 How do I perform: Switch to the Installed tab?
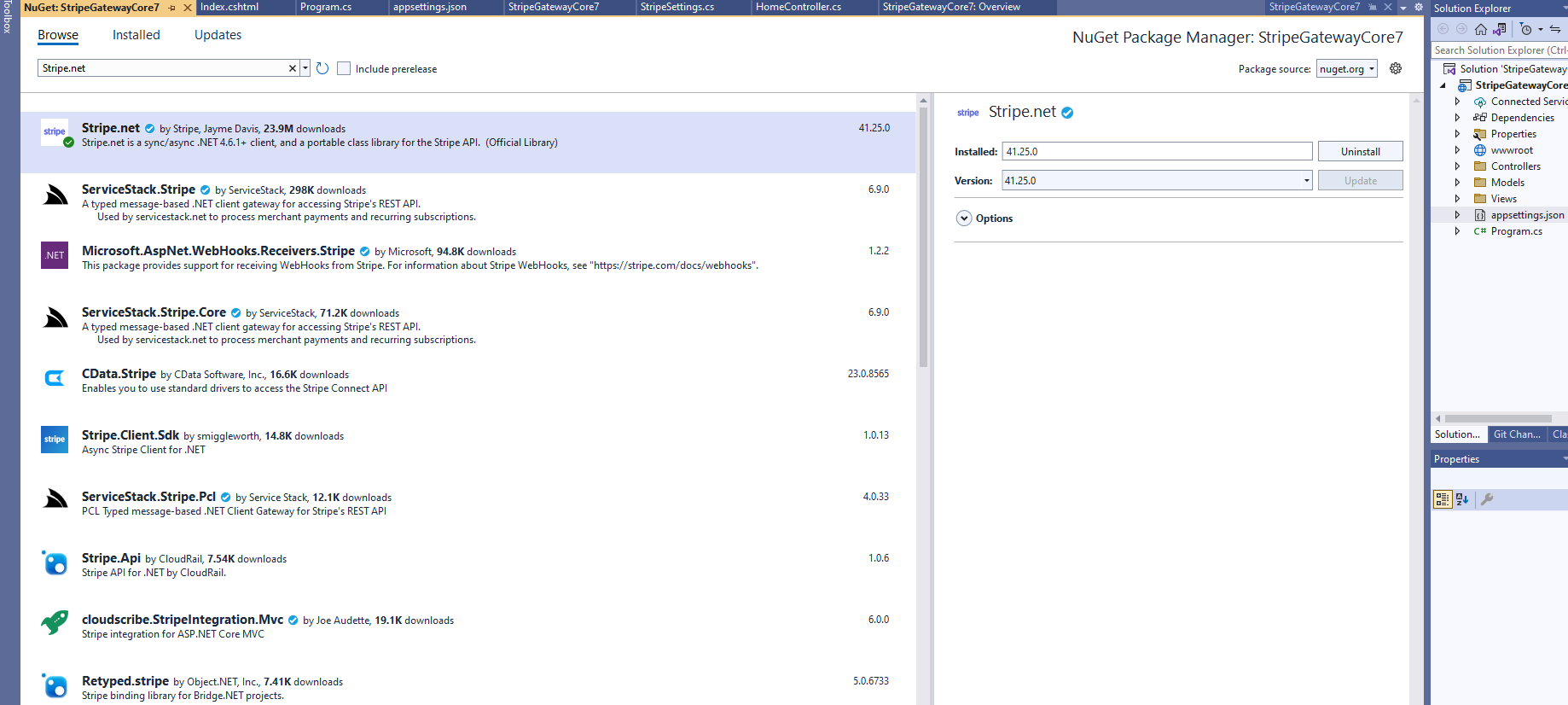click(x=136, y=35)
